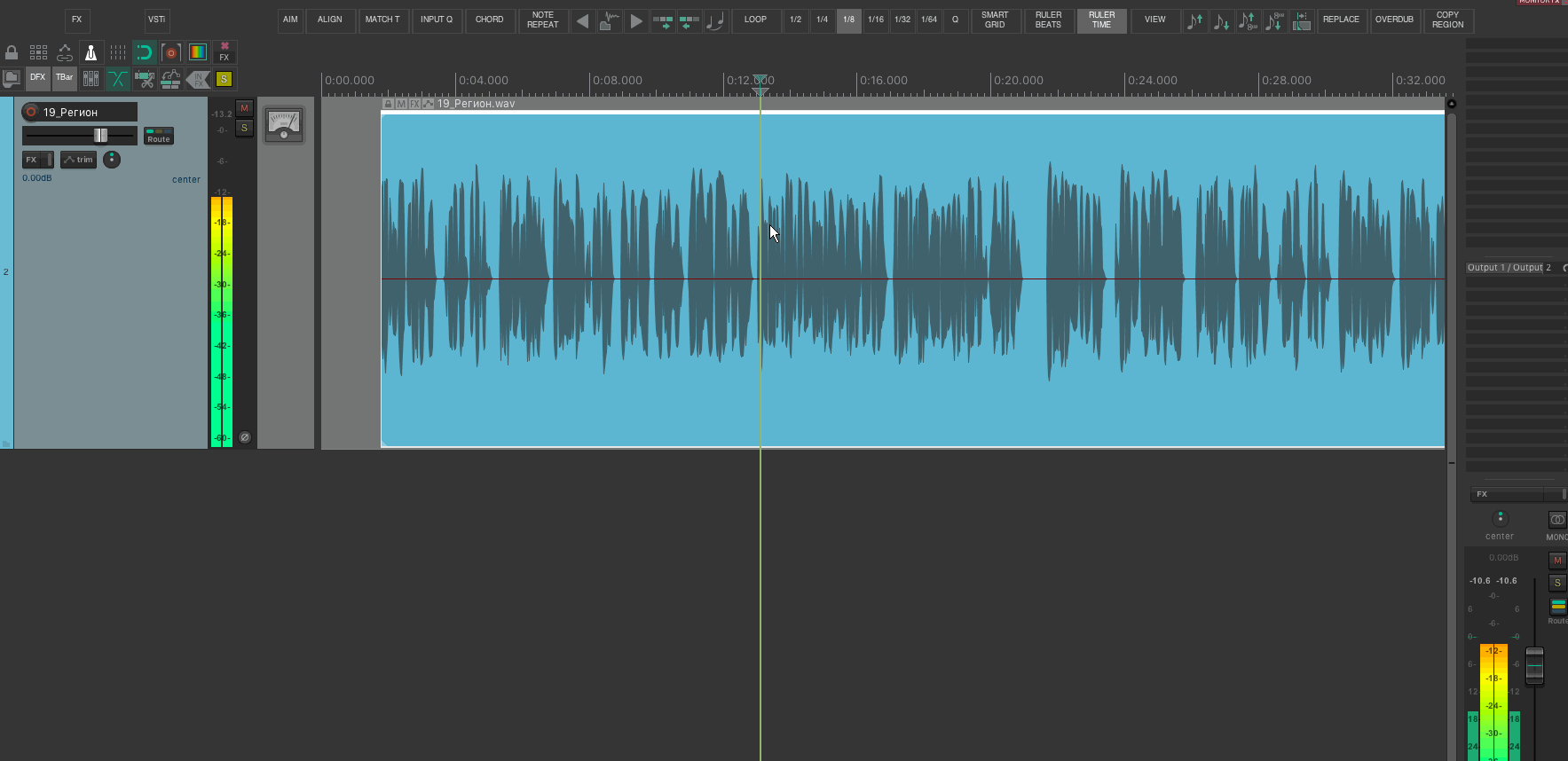Select the 1/16 grid division
This screenshot has width=1568, height=761.
click(x=875, y=20)
